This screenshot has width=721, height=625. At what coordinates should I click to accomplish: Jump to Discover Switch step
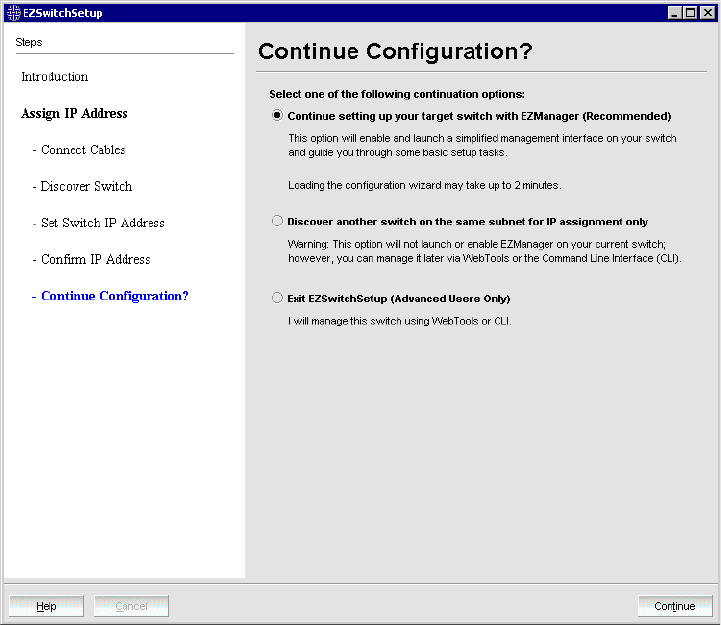86,186
